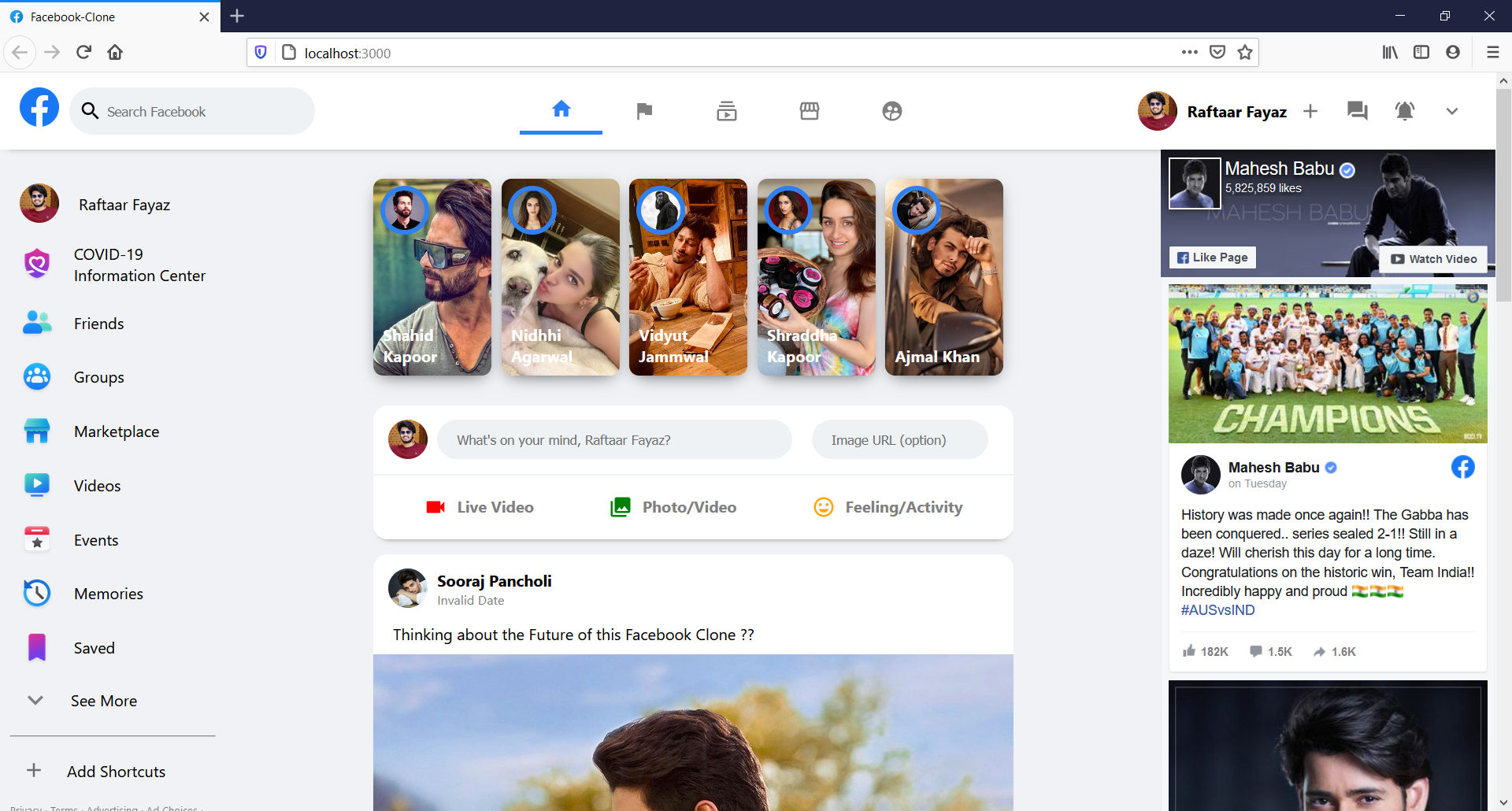Image resolution: width=1512 pixels, height=811 pixels.
Task: Open Events from the left sidebar
Action: (x=71, y=539)
